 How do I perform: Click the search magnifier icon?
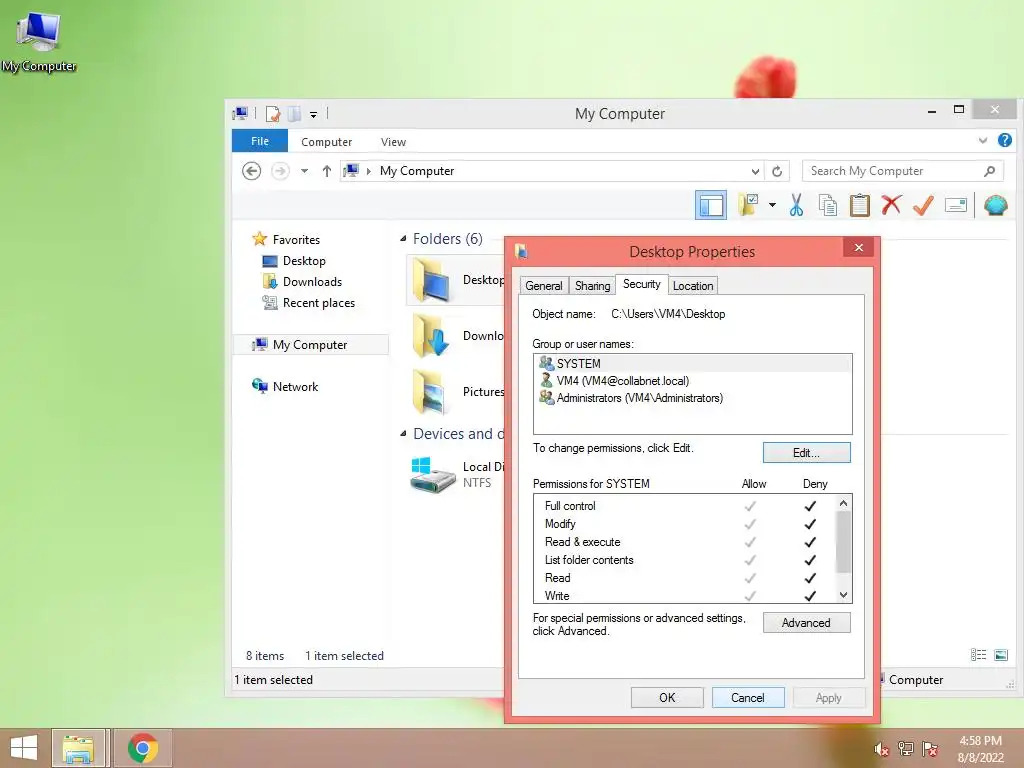pyautogui.click(x=989, y=171)
